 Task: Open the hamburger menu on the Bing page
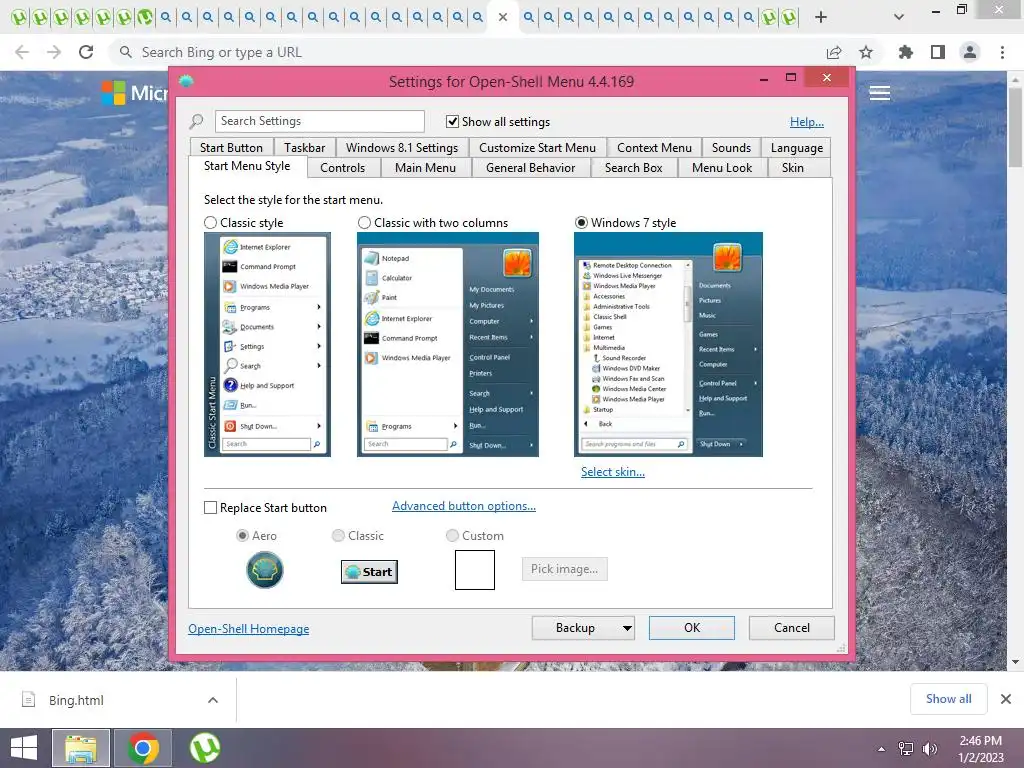(880, 93)
